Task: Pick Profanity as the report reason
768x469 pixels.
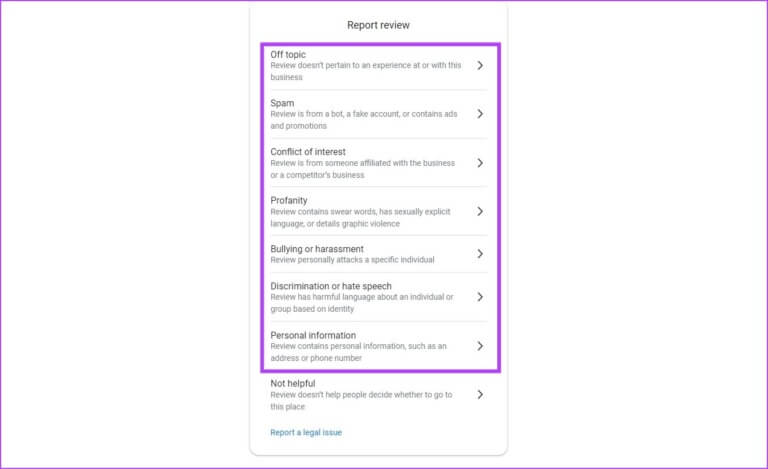Action: [289, 200]
